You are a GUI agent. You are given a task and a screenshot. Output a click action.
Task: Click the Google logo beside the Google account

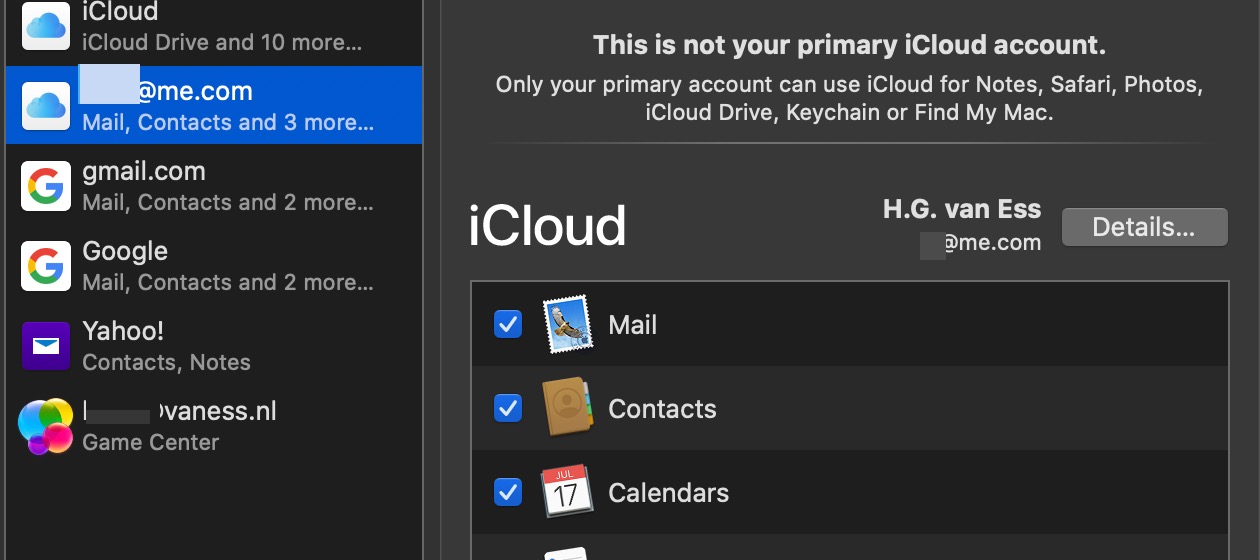click(x=46, y=266)
